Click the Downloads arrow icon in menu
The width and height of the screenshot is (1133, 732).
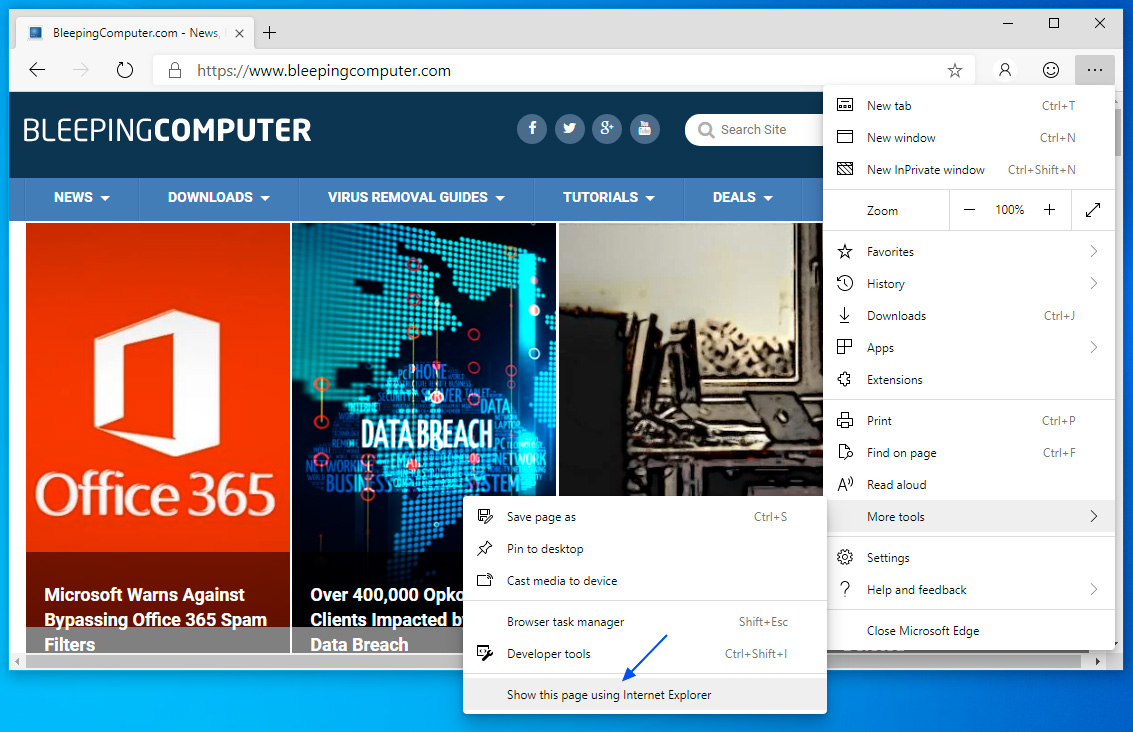844,315
